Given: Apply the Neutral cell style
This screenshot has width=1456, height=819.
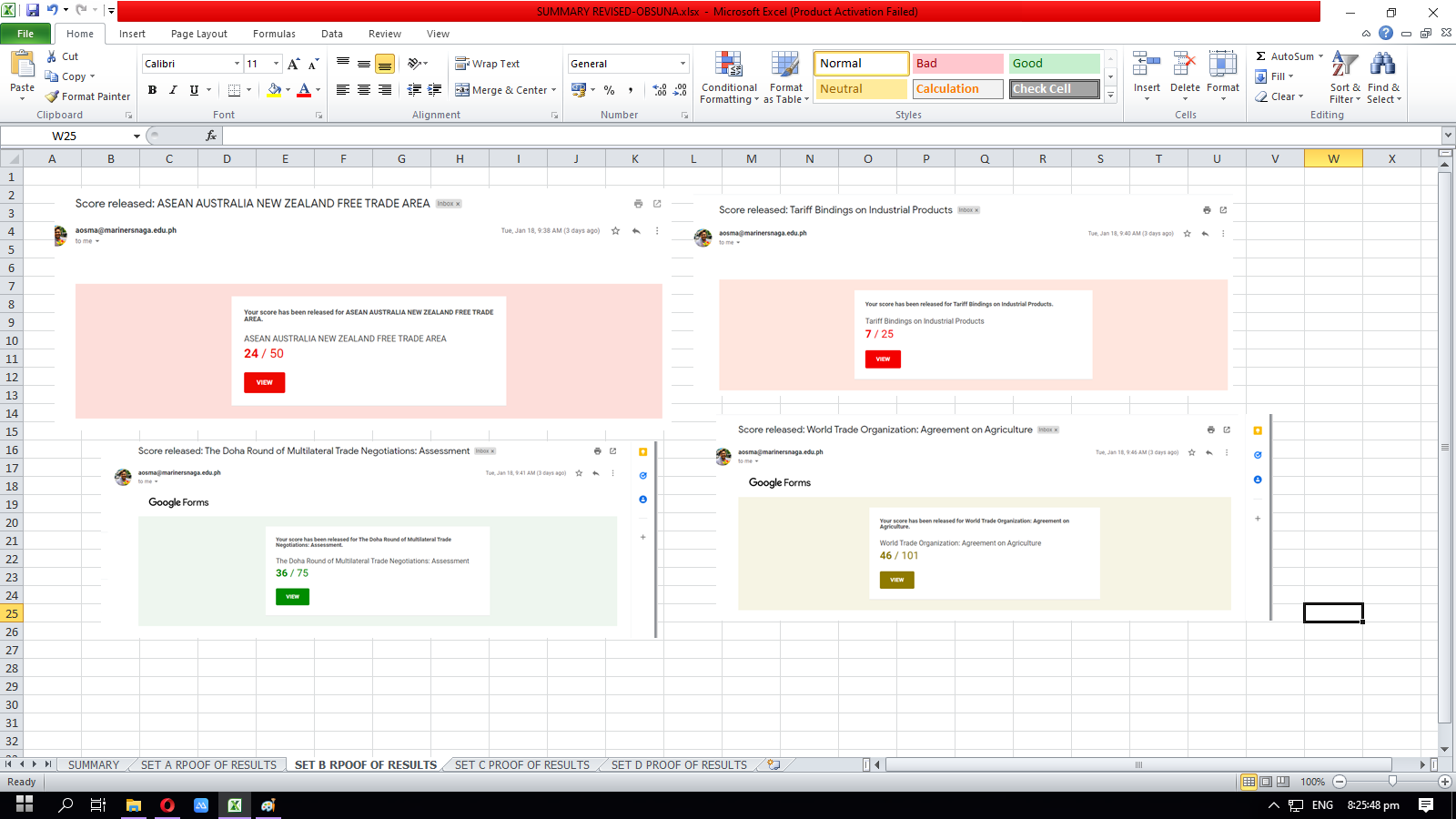Looking at the screenshot, I should (x=861, y=89).
